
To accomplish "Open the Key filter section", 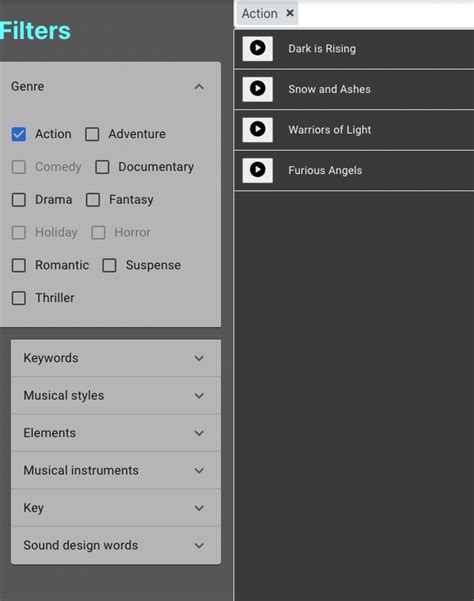I will click(116, 508).
